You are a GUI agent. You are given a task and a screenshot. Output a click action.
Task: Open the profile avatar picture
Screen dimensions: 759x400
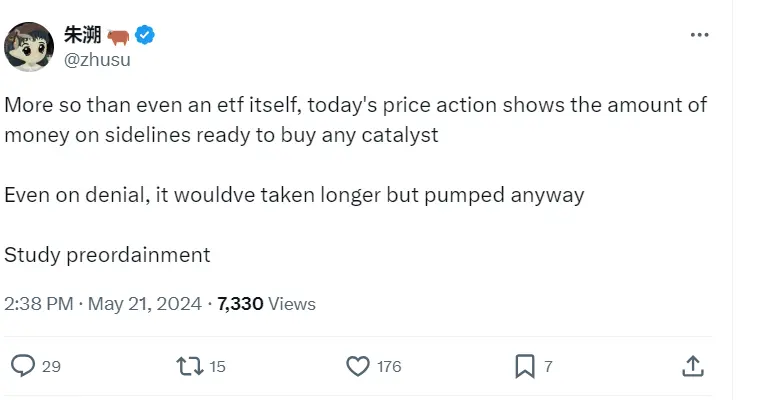coord(29,46)
